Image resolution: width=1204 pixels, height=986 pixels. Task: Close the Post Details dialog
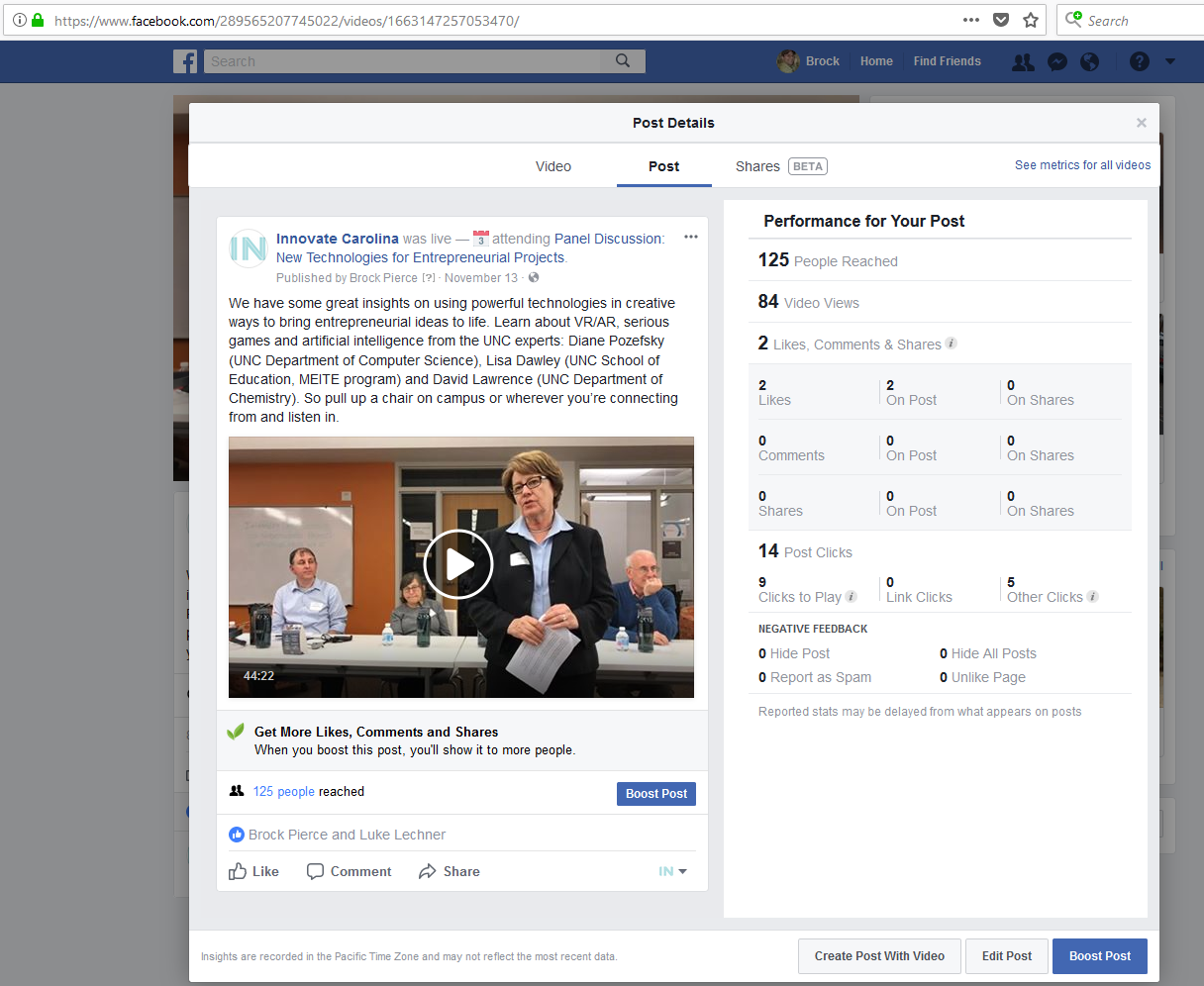[1142, 123]
